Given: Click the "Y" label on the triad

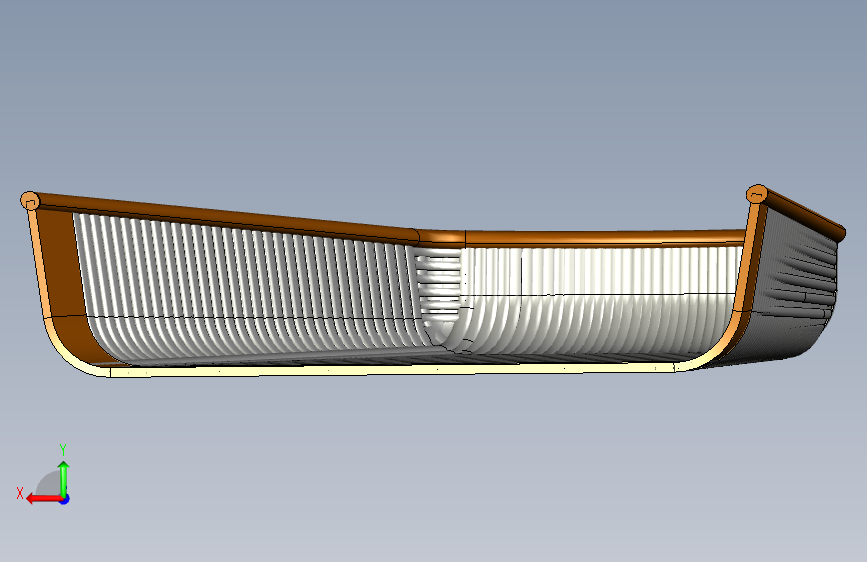Looking at the screenshot, I should coord(63,450).
